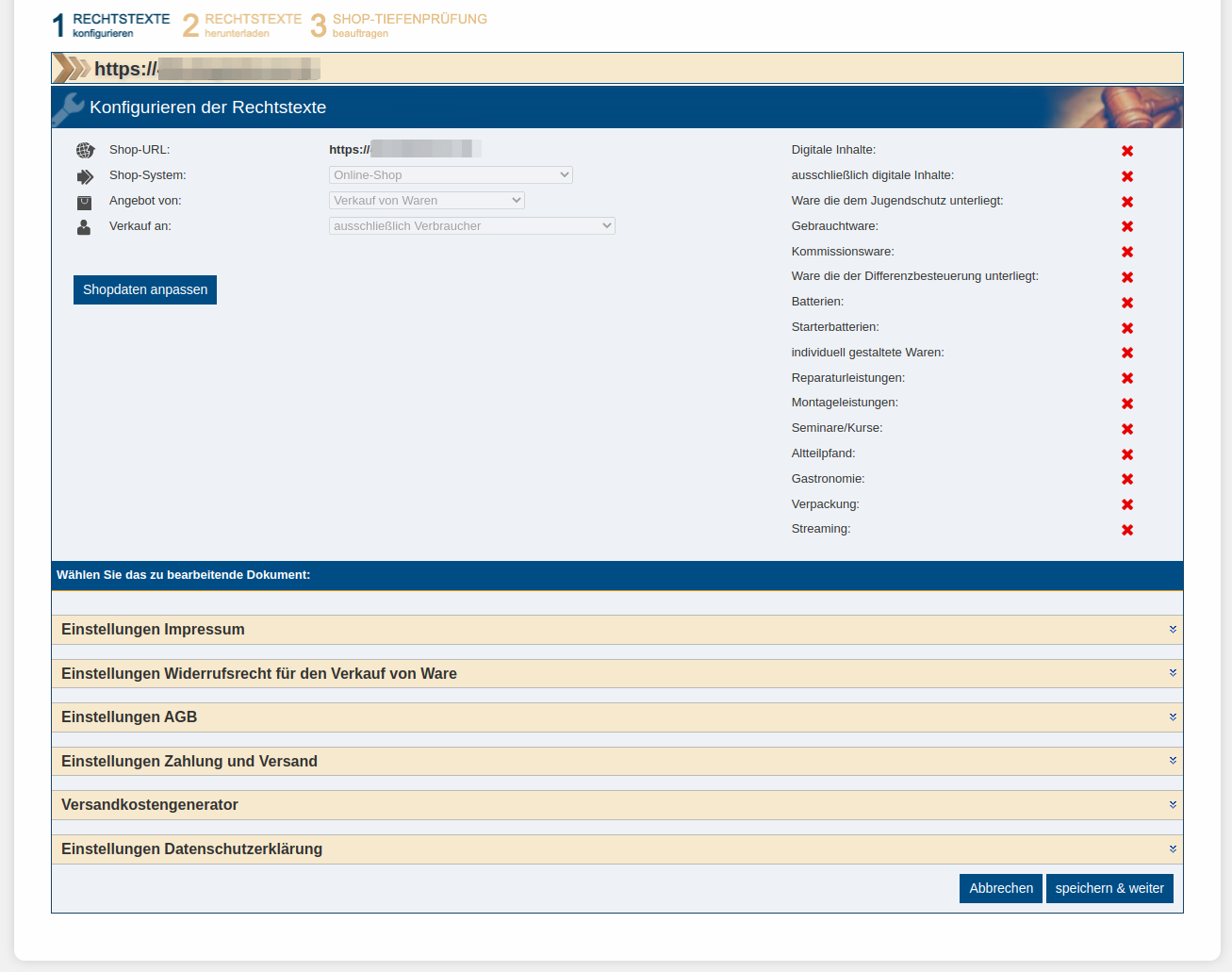Toggle the Streaming option's red X
This screenshot has height=972, width=1232.
click(x=1127, y=529)
